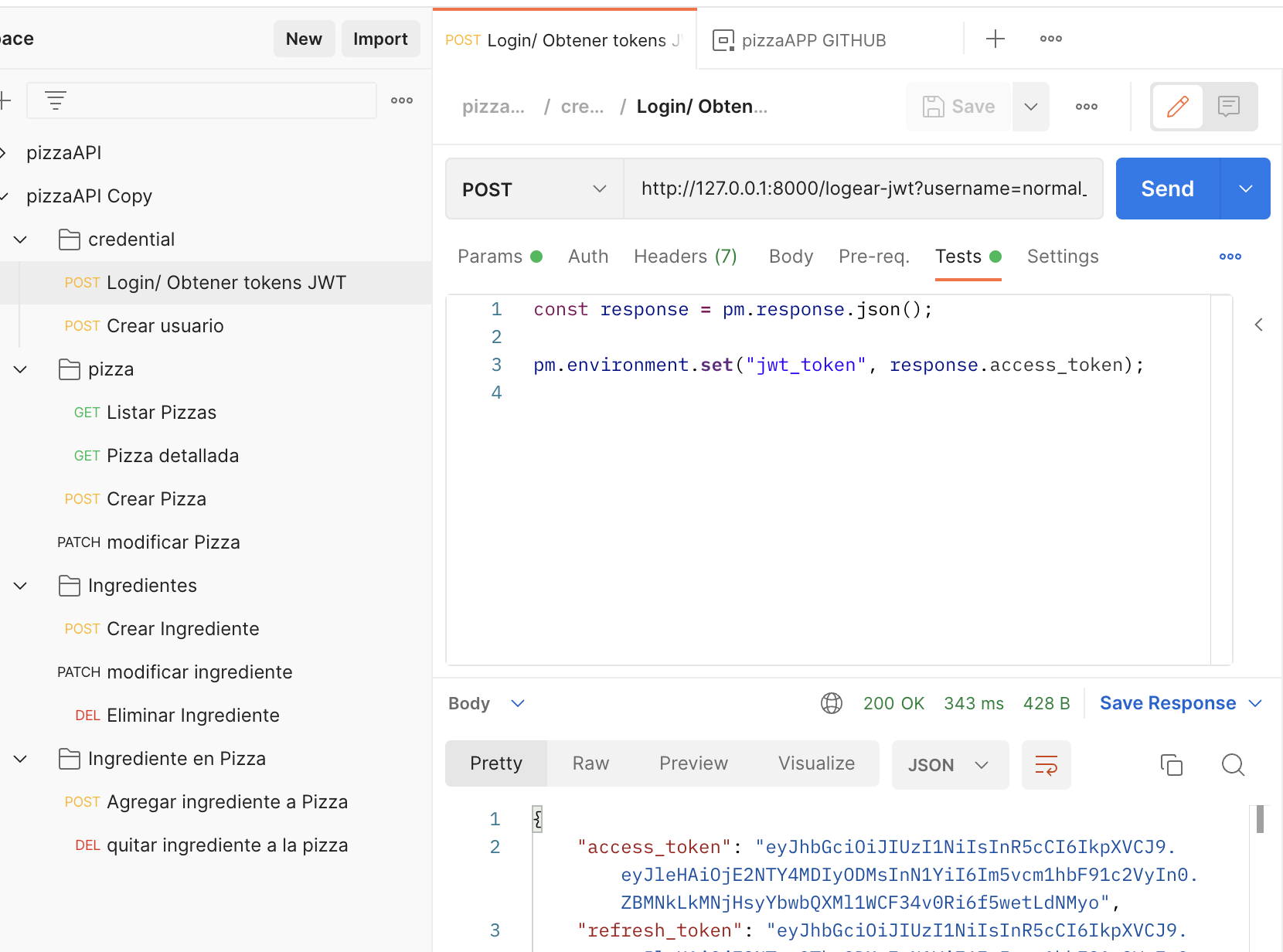Click the sidebar search filter field

(x=202, y=100)
